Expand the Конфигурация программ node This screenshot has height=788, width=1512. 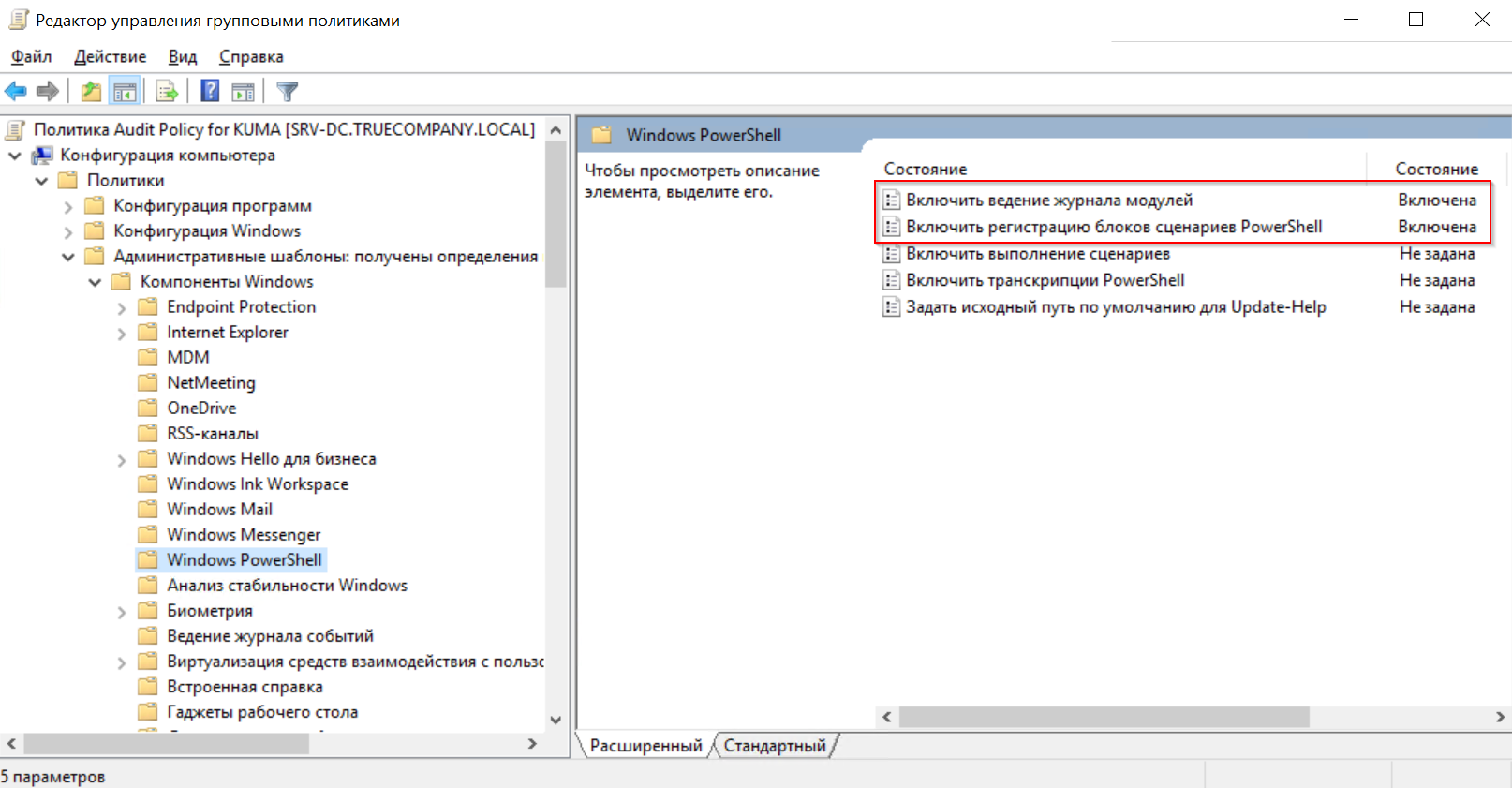pyautogui.click(x=68, y=207)
